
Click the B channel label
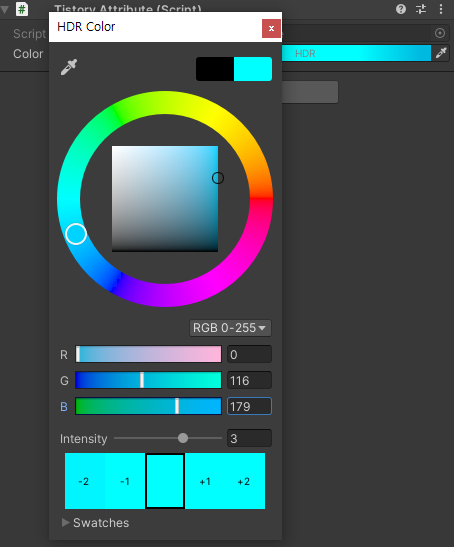coord(64,406)
